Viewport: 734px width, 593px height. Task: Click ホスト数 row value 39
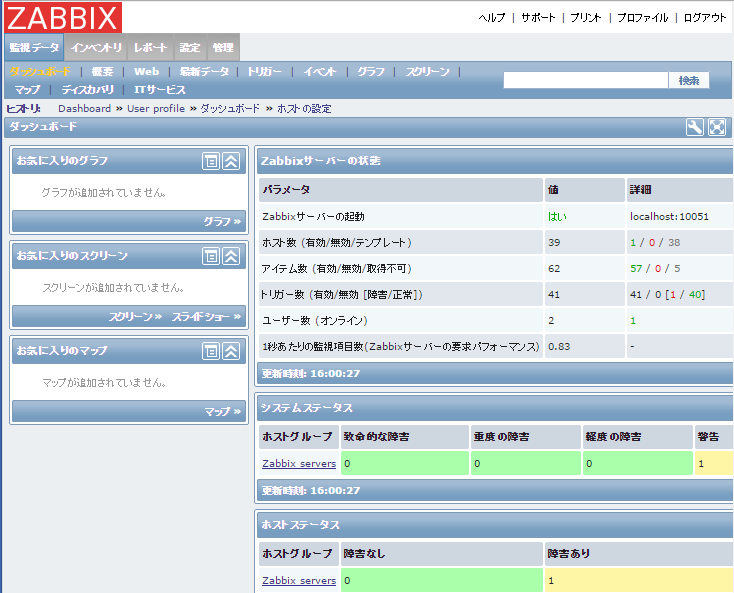[x=554, y=242]
